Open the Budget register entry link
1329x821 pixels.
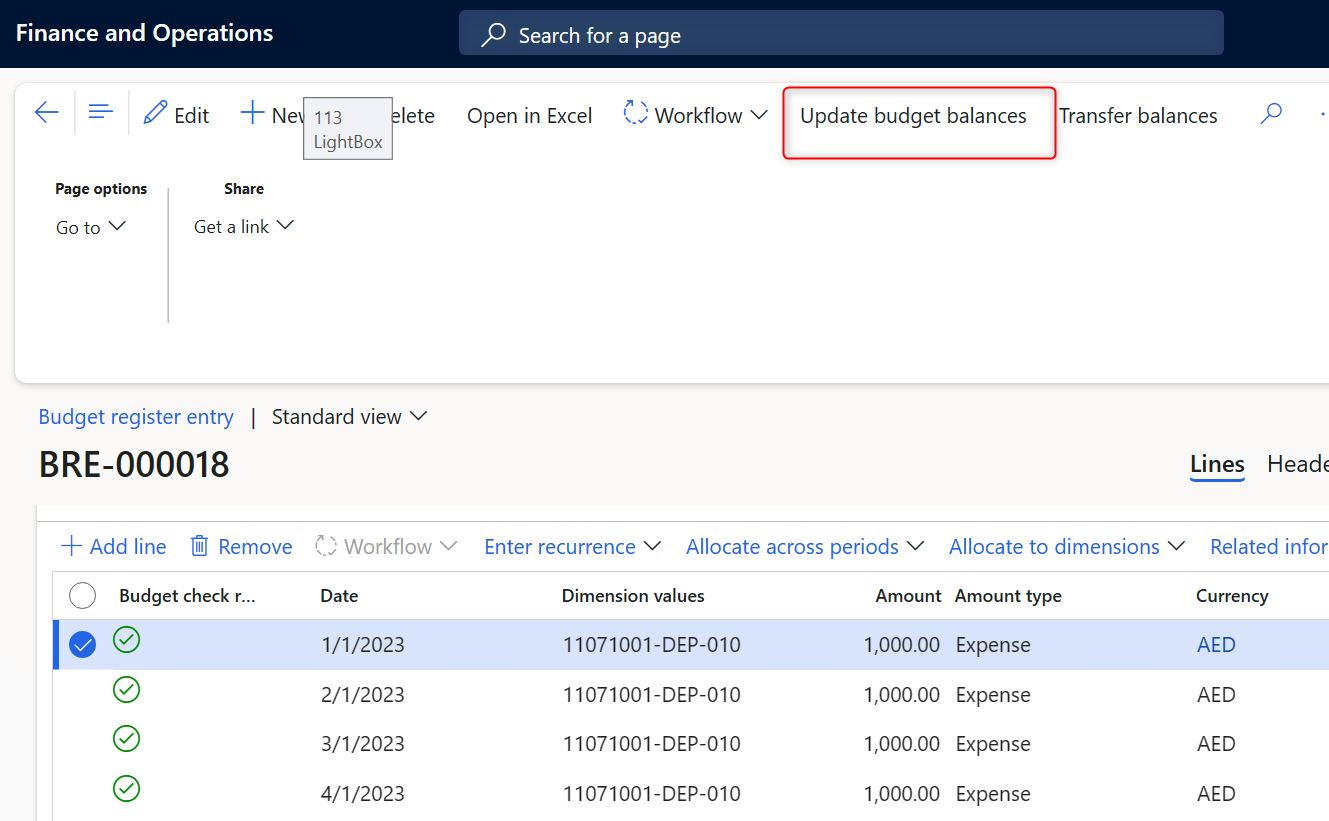pos(136,417)
